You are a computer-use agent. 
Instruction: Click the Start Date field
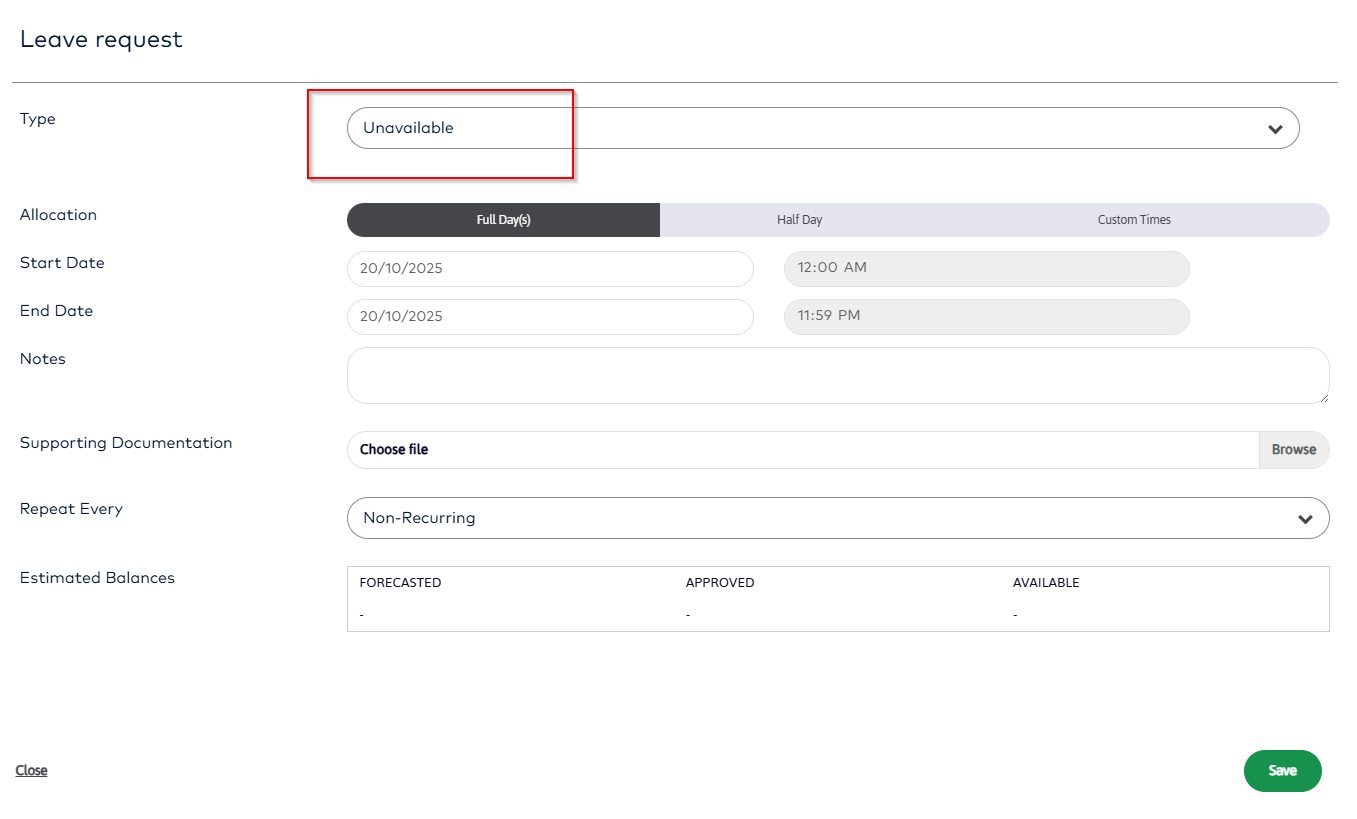click(x=549, y=269)
